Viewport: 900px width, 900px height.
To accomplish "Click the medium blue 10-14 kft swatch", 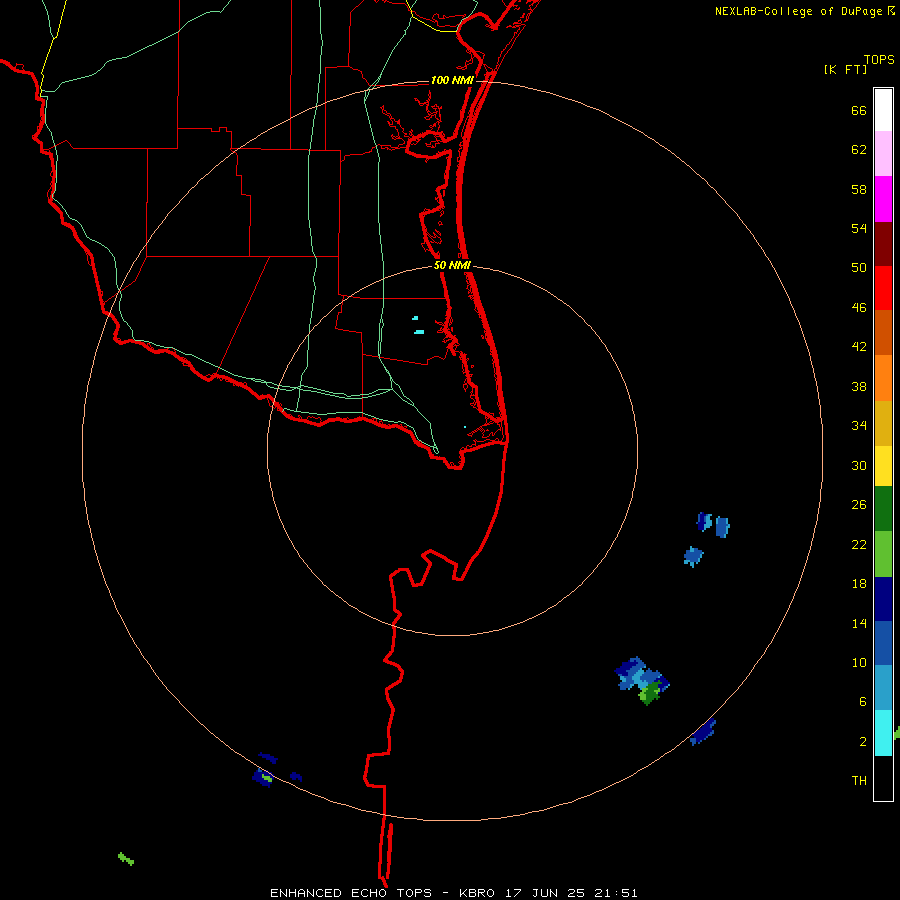I will click(883, 643).
